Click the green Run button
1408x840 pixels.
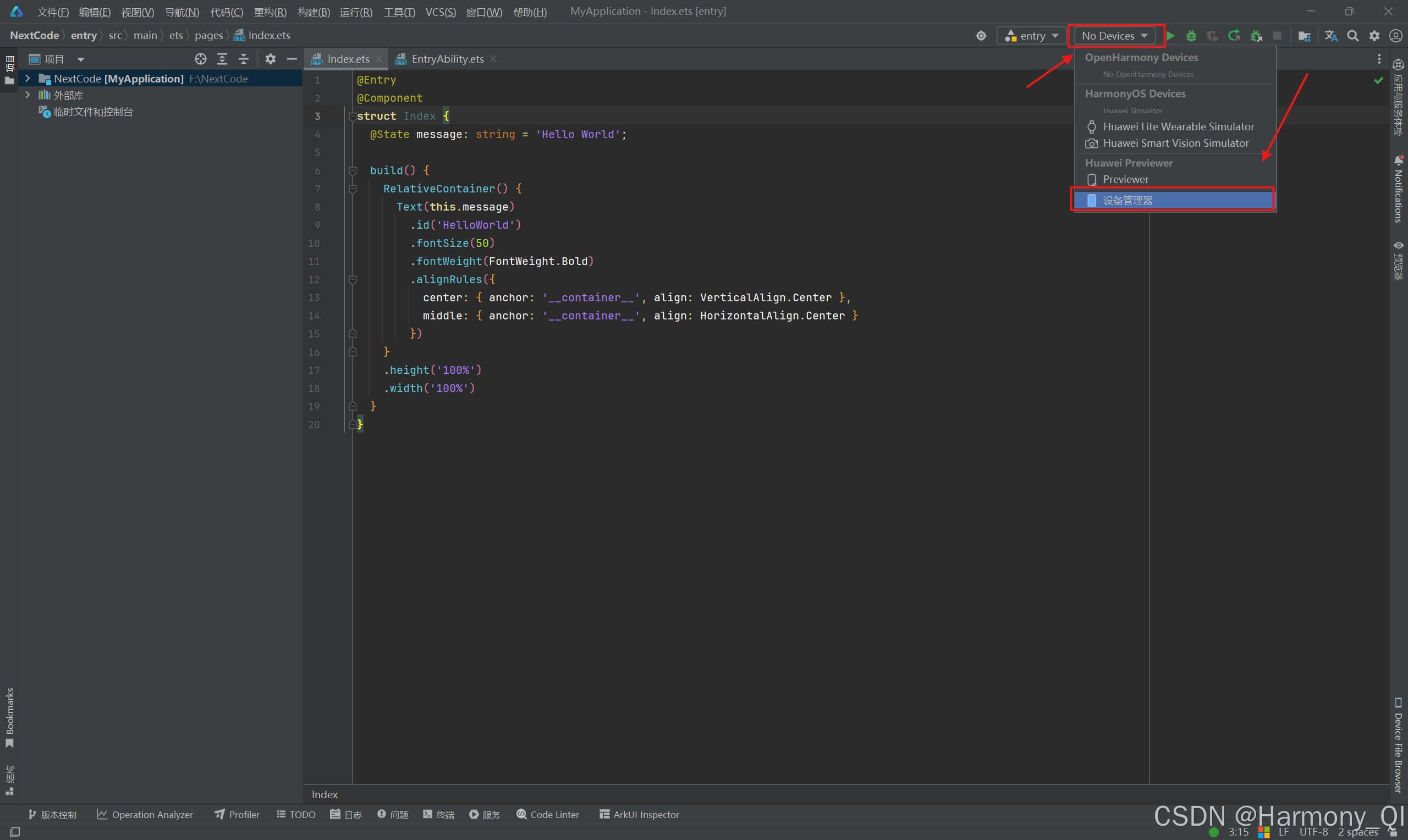click(1171, 36)
